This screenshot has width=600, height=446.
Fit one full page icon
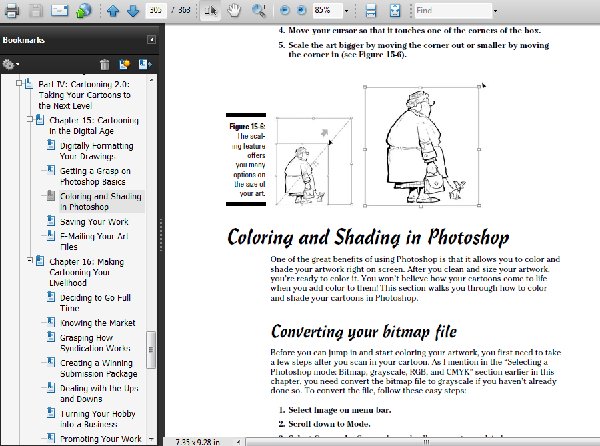click(395, 11)
